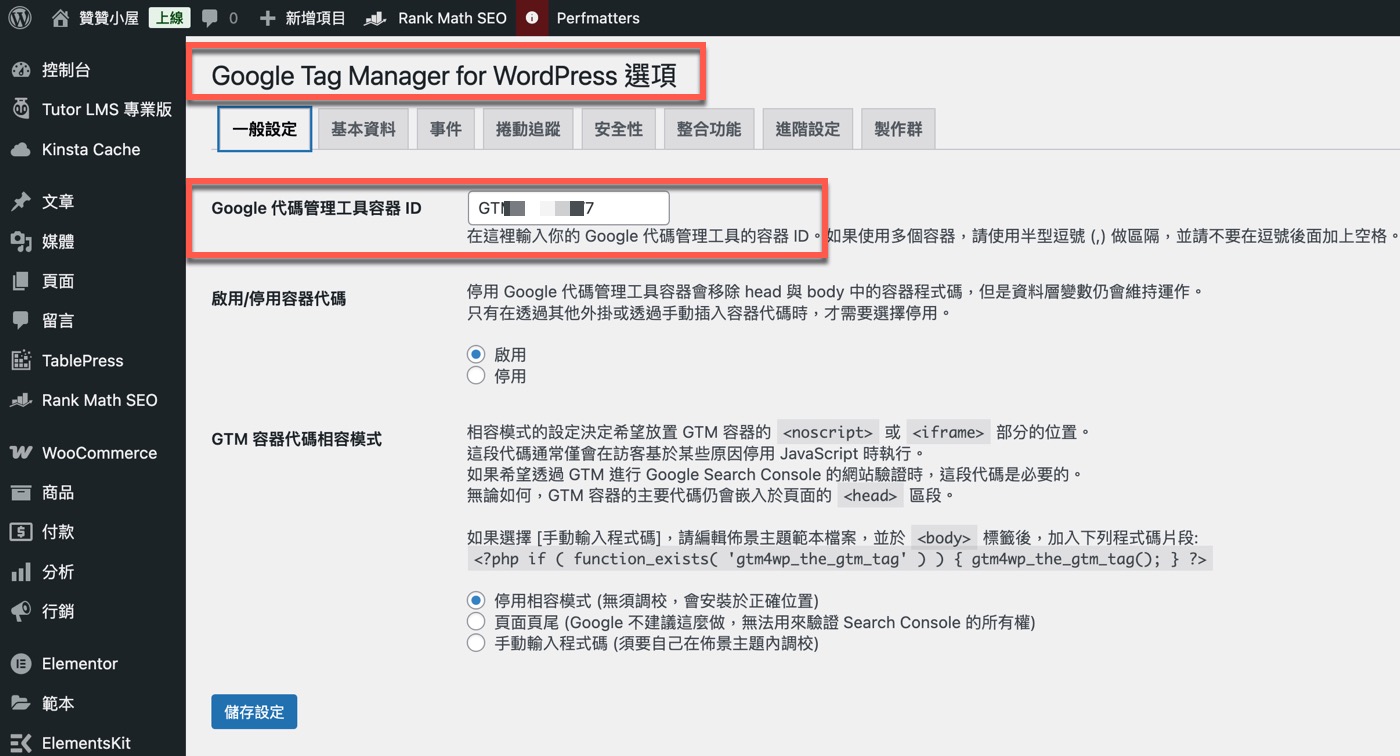1400x756 pixels.
Task: Click the 付款 payments dollar icon
Action: [x=21, y=532]
